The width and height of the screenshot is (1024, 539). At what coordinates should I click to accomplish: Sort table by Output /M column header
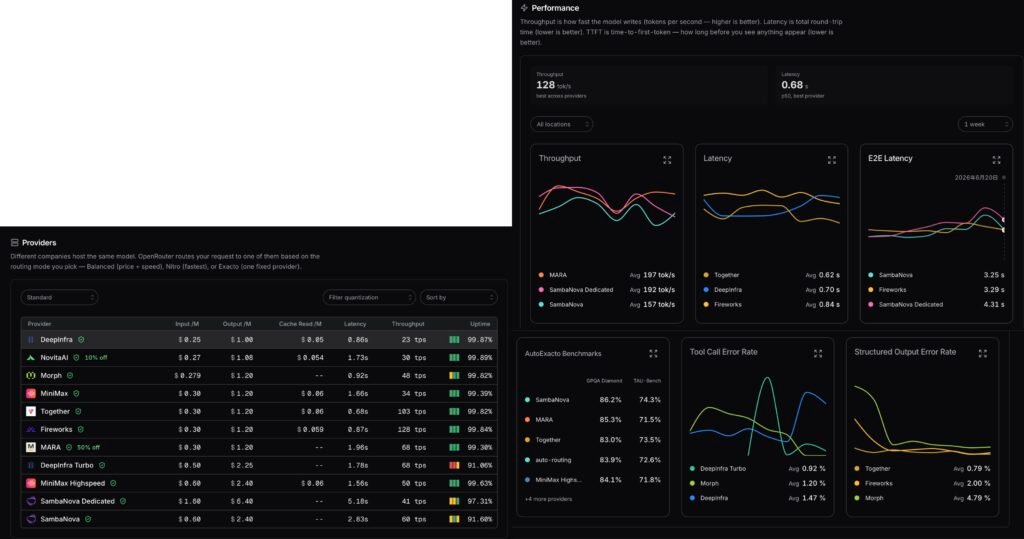point(236,324)
